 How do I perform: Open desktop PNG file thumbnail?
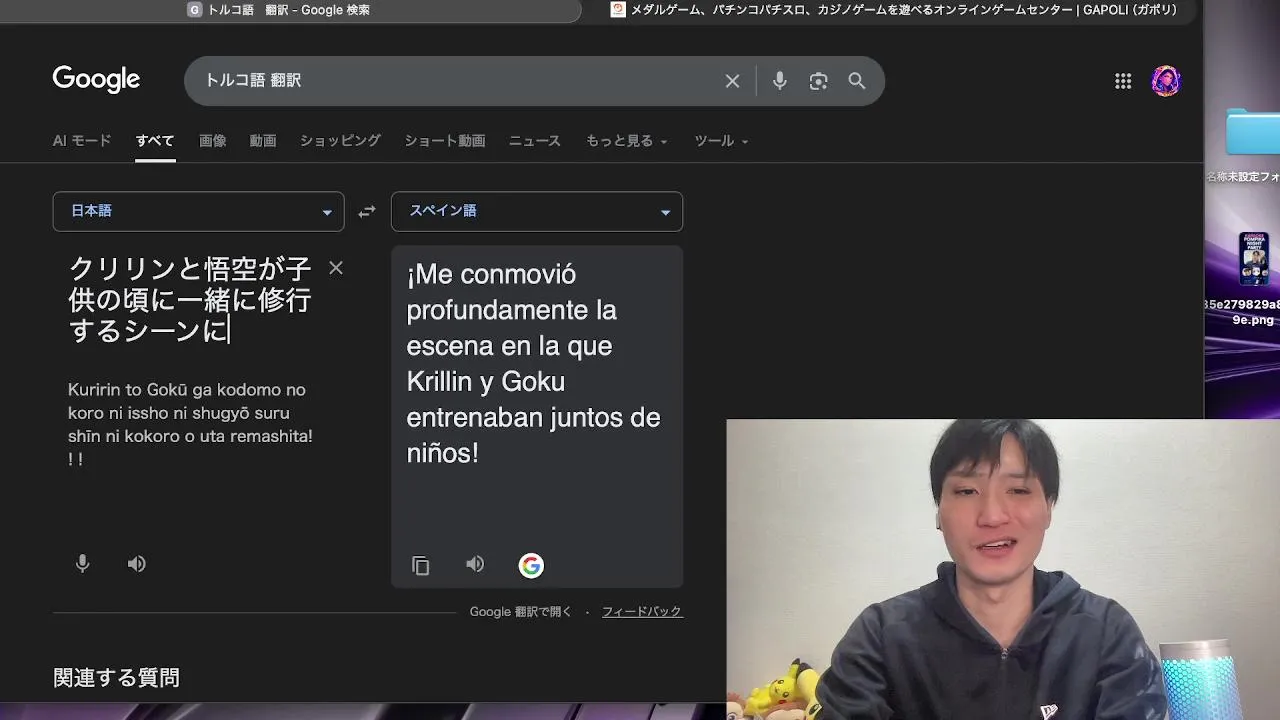[1254, 260]
